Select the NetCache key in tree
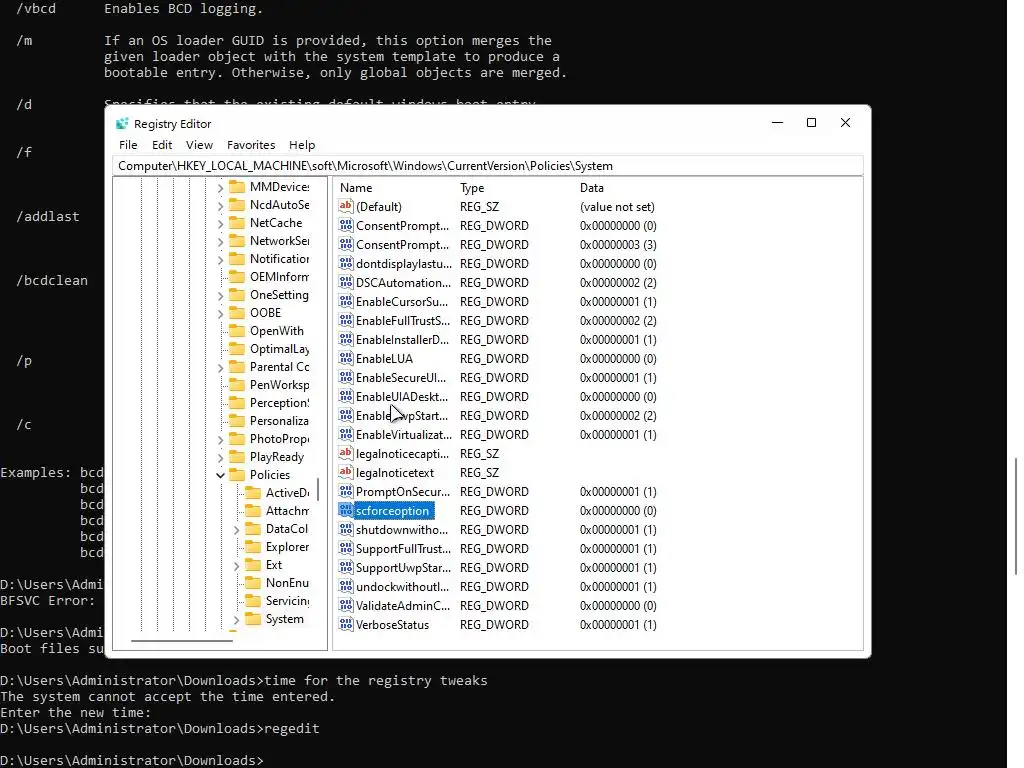Image resolution: width=1024 pixels, height=768 pixels. coord(276,223)
